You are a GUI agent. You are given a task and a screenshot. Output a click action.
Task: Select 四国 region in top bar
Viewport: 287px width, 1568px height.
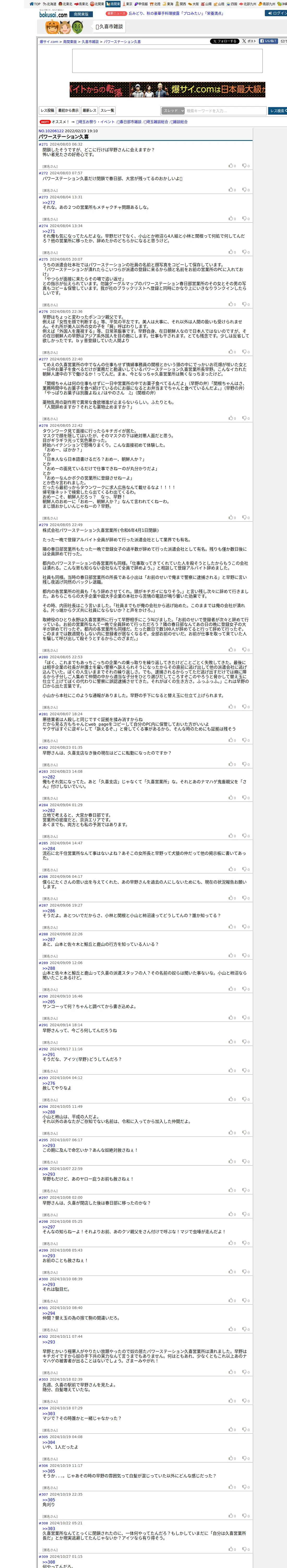pyautogui.click(x=232, y=4)
